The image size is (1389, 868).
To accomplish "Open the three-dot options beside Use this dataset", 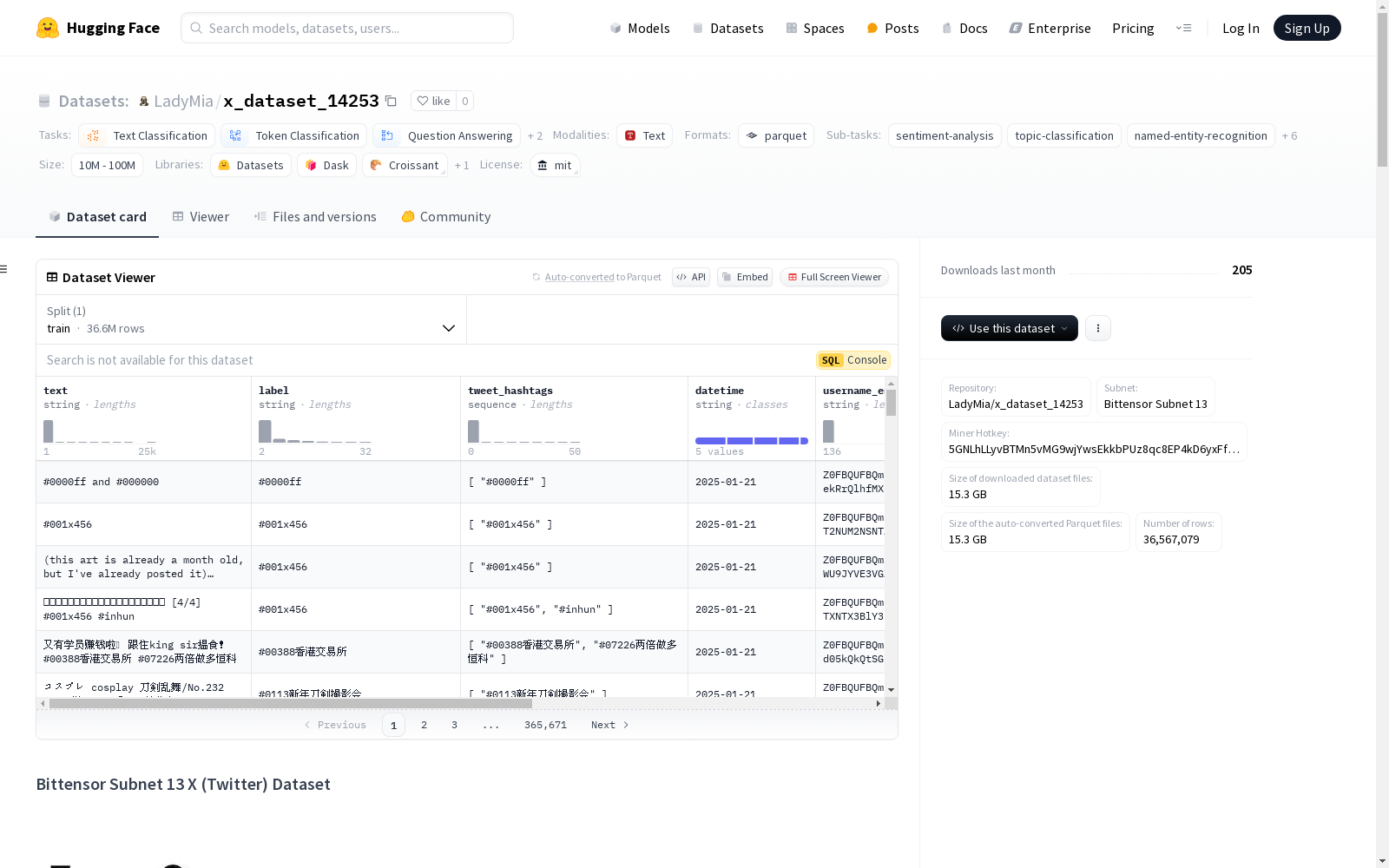I will (1098, 328).
